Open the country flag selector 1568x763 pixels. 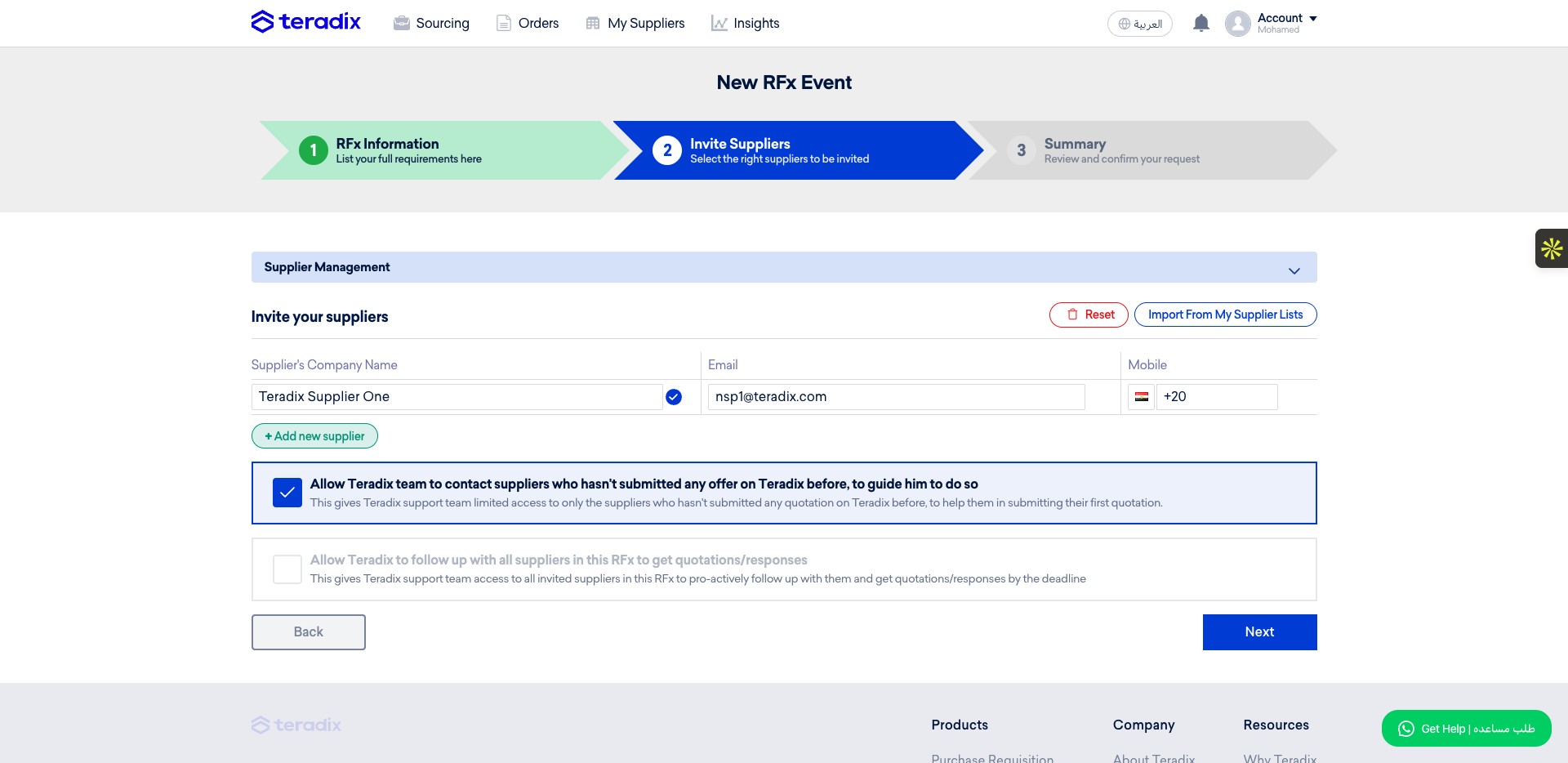coord(1141,397)
